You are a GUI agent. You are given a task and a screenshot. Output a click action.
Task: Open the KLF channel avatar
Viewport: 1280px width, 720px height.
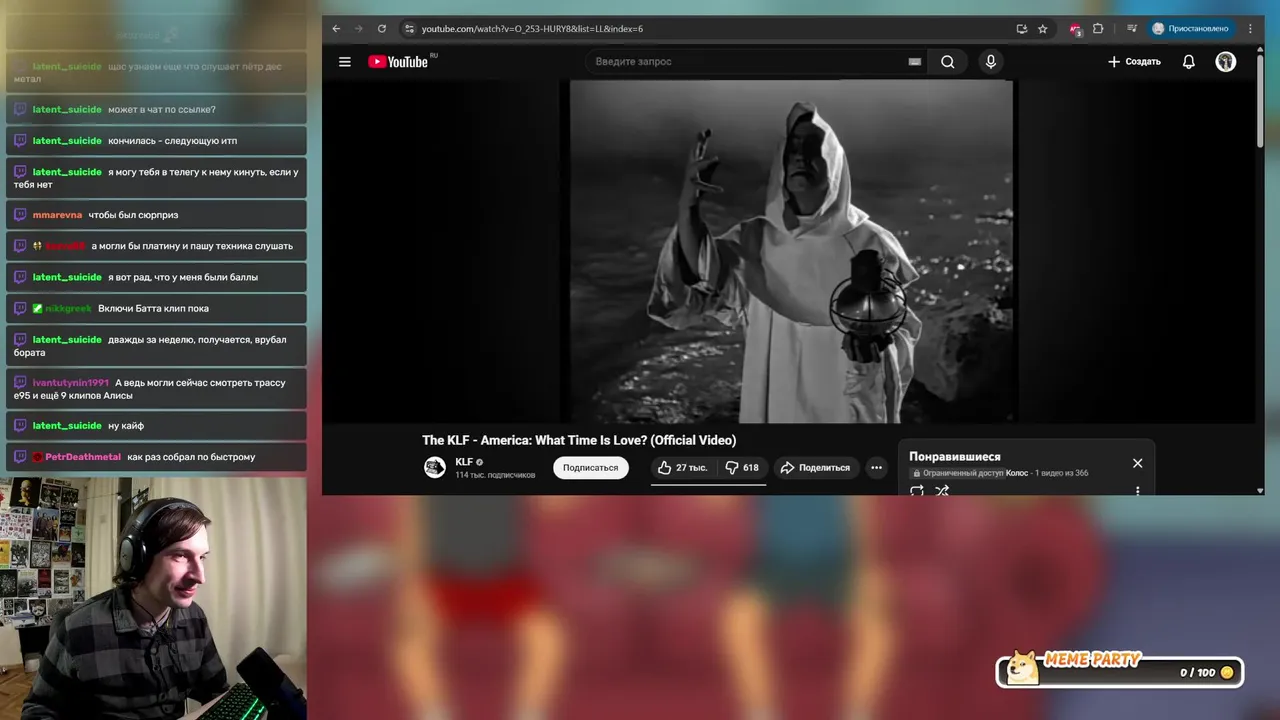point(435,467)
